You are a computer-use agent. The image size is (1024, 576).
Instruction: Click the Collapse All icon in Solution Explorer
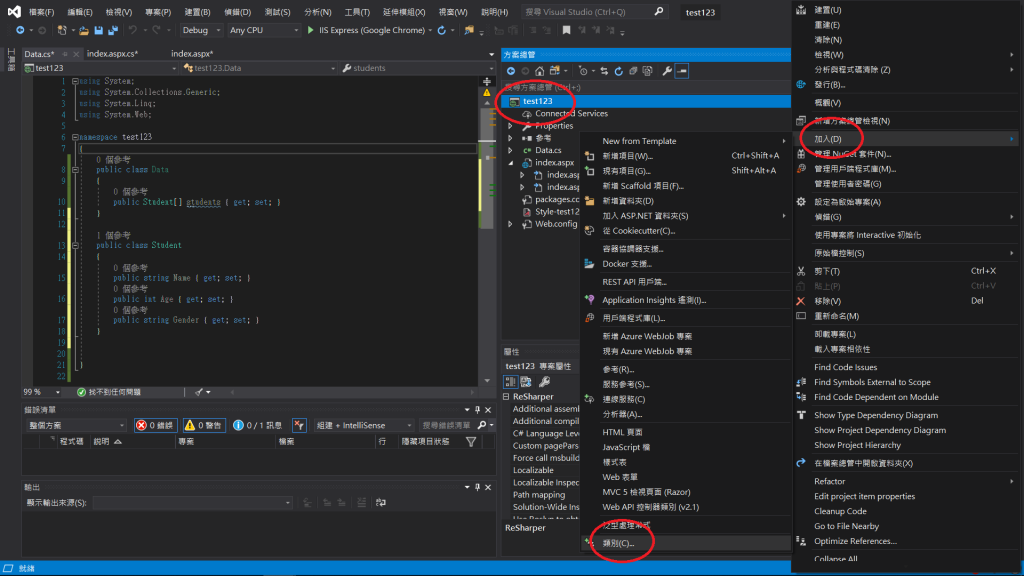coord(633,71)
